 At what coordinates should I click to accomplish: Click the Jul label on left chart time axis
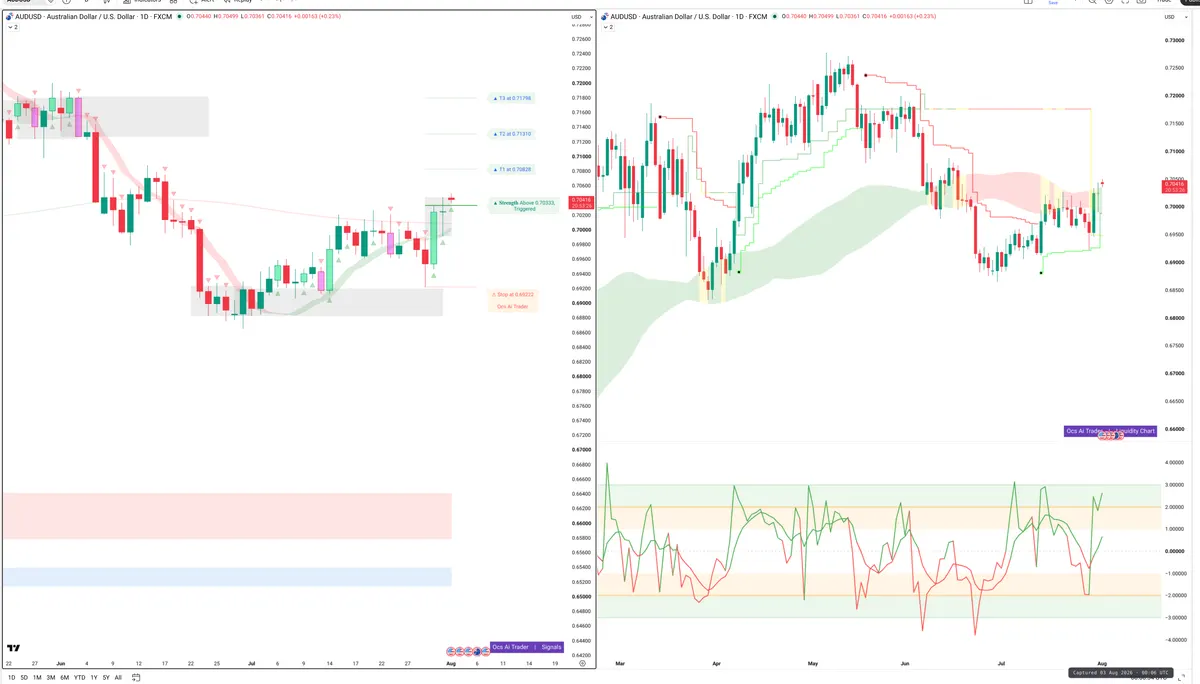tap(251, 663)
